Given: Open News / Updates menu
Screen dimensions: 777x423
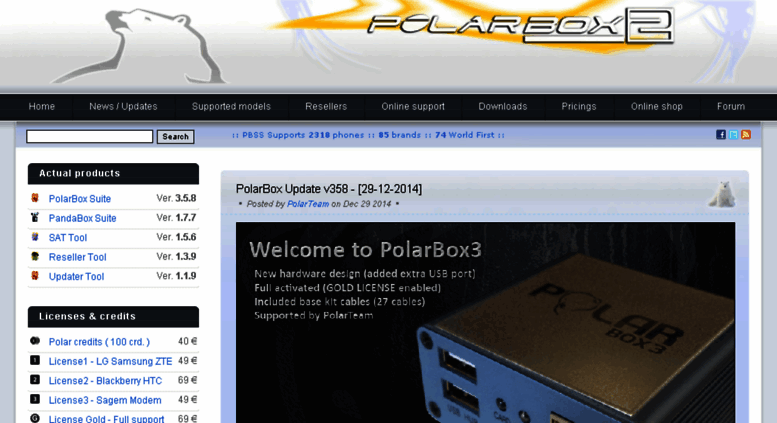Looking at the screenshot, I should (x=123, y=106).
